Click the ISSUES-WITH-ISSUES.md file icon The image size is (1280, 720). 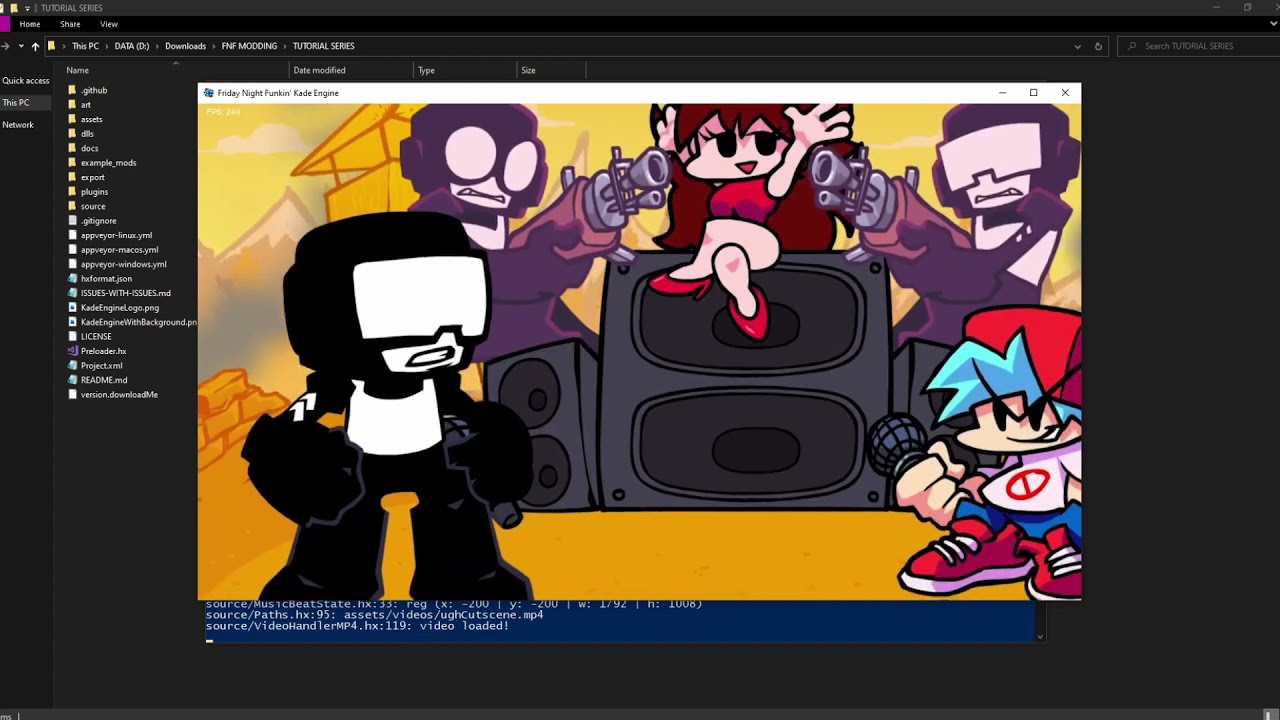(72, 293)
